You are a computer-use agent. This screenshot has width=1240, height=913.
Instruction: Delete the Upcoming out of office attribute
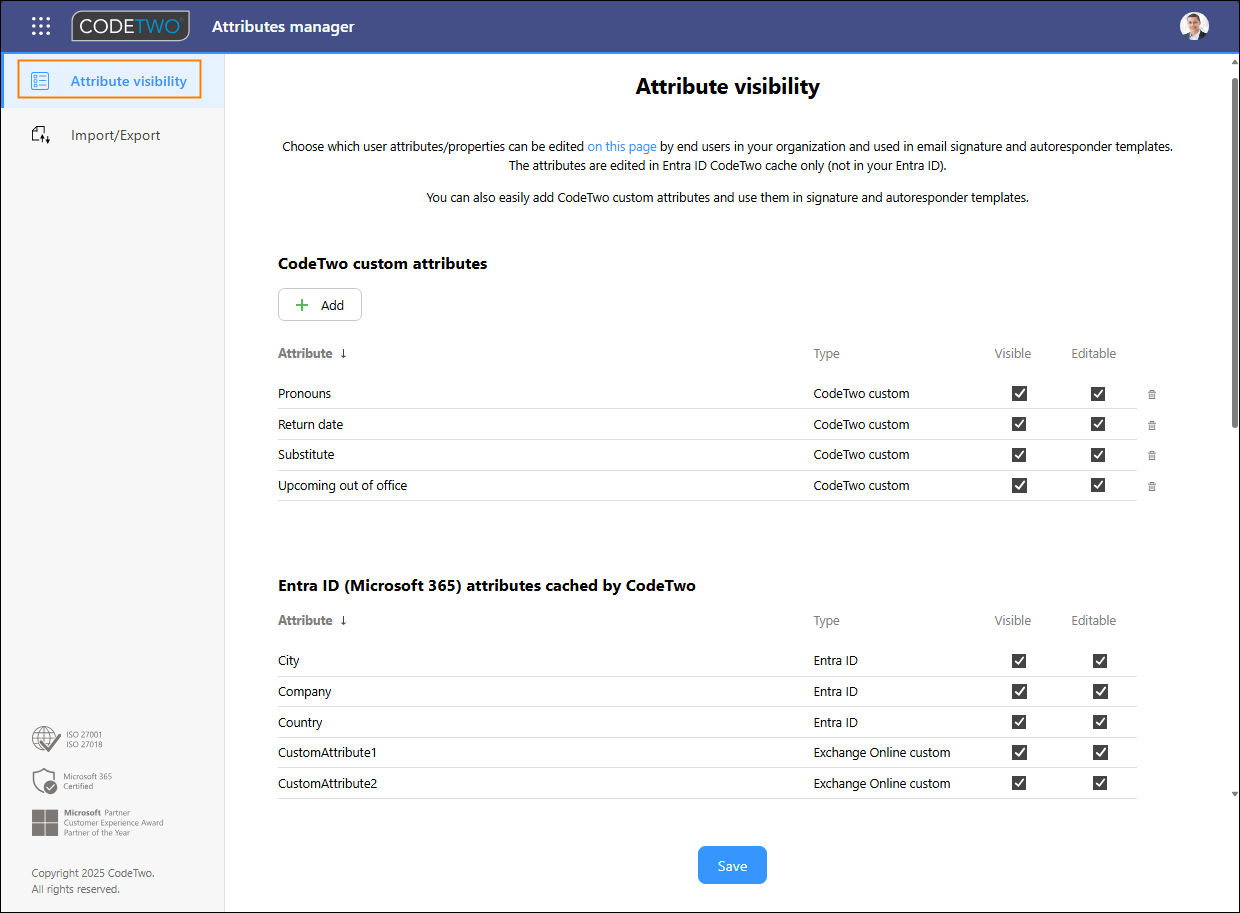click(1152, 486)
